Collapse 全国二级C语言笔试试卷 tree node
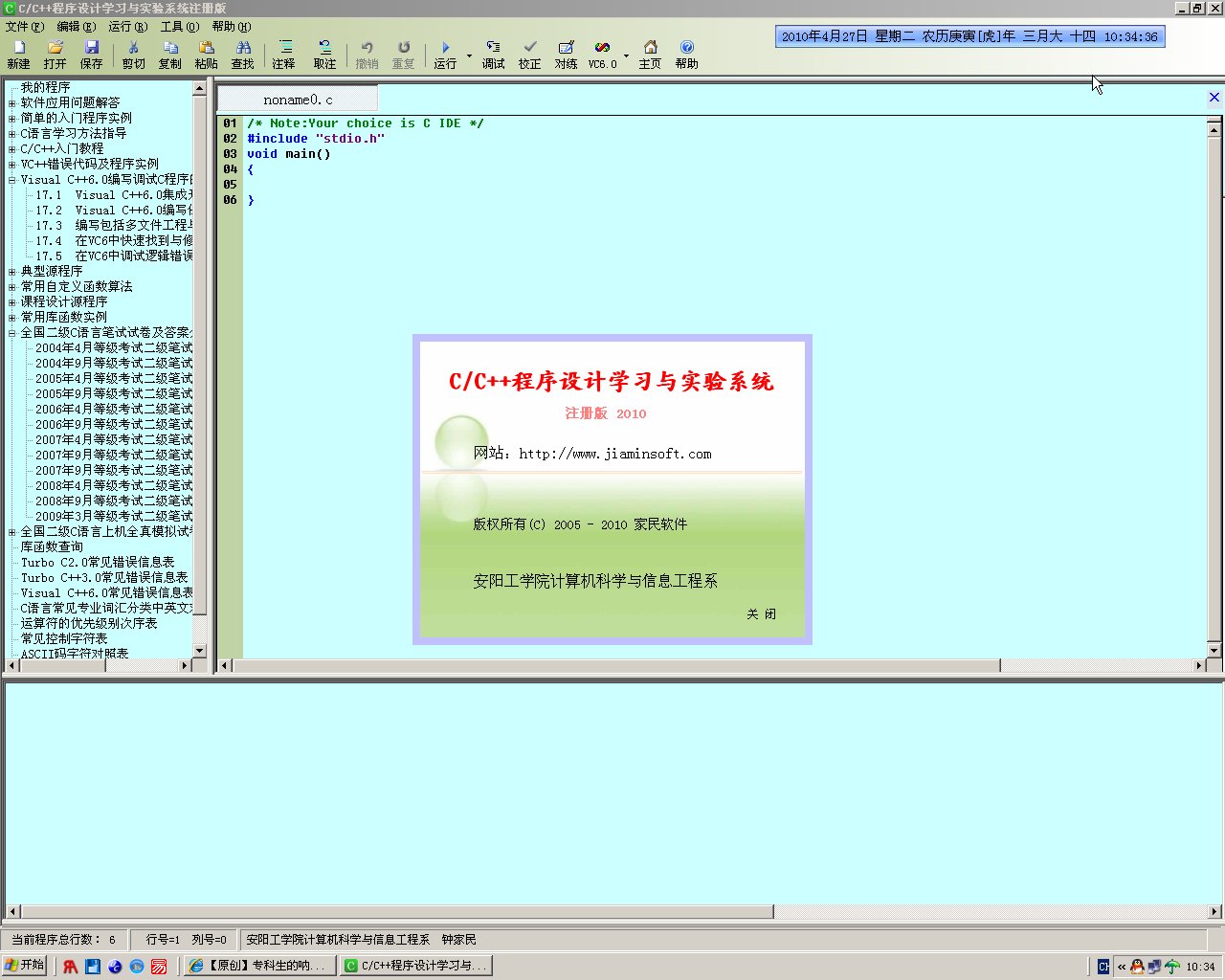The image size is (1225, 980). pyautogui.click(x=12, y=333)
